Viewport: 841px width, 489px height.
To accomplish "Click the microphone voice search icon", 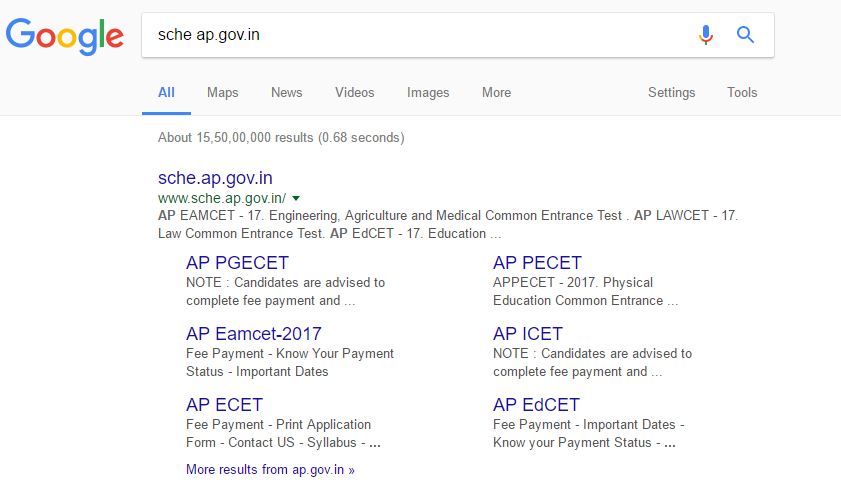I will coord(706,35).
